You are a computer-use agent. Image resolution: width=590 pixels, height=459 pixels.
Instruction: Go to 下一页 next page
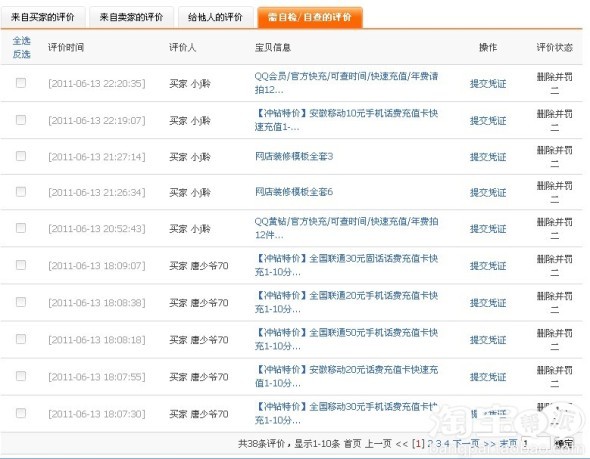pyautogui.click(x=466, y=444)
